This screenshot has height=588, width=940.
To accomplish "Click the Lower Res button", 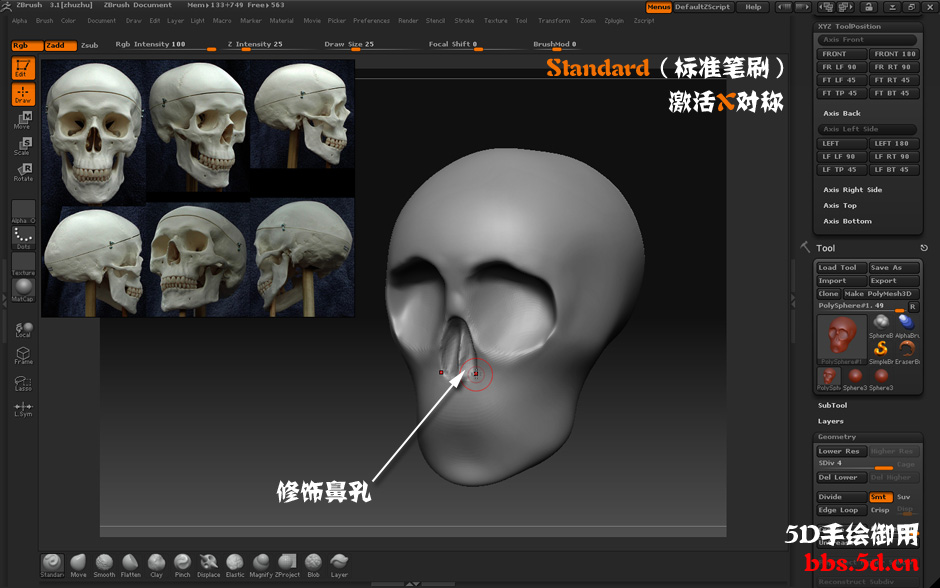I will click(x=842, y=451).
